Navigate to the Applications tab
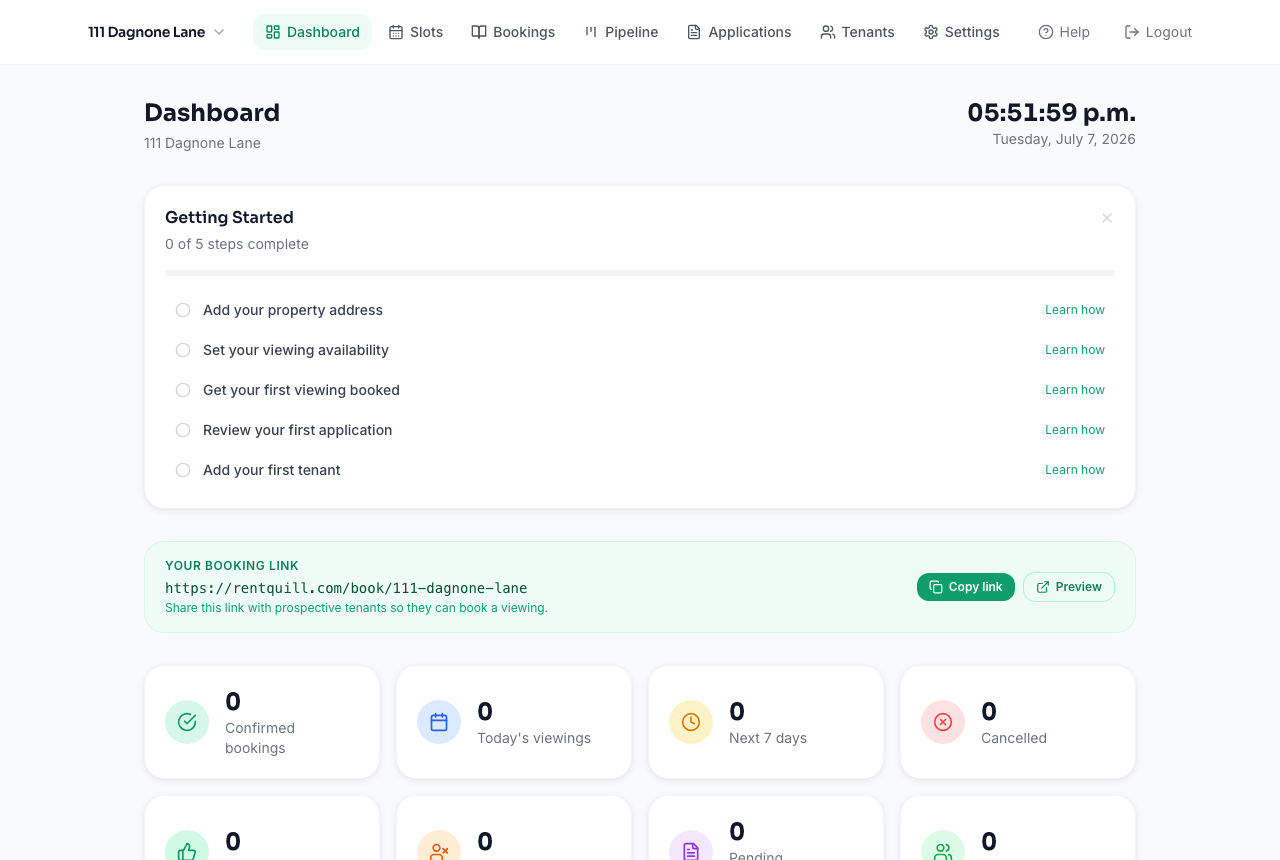This screenshot has height=860, width=1280. (x=739, y=32)
